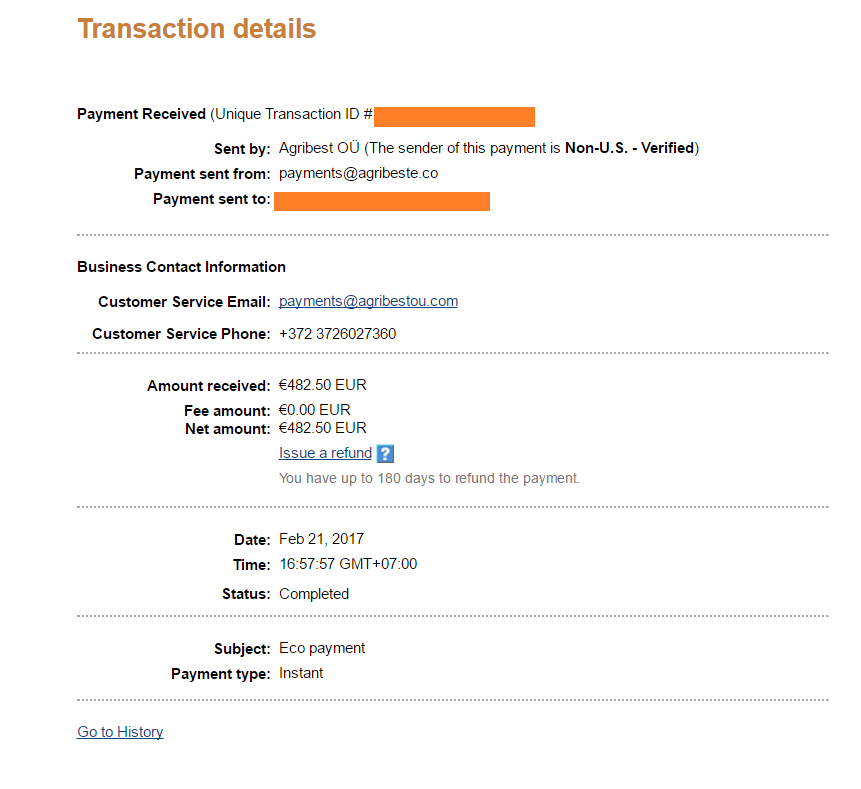Click the Eco payment subject text
The image size is (861, 789).
click(322, 648)
